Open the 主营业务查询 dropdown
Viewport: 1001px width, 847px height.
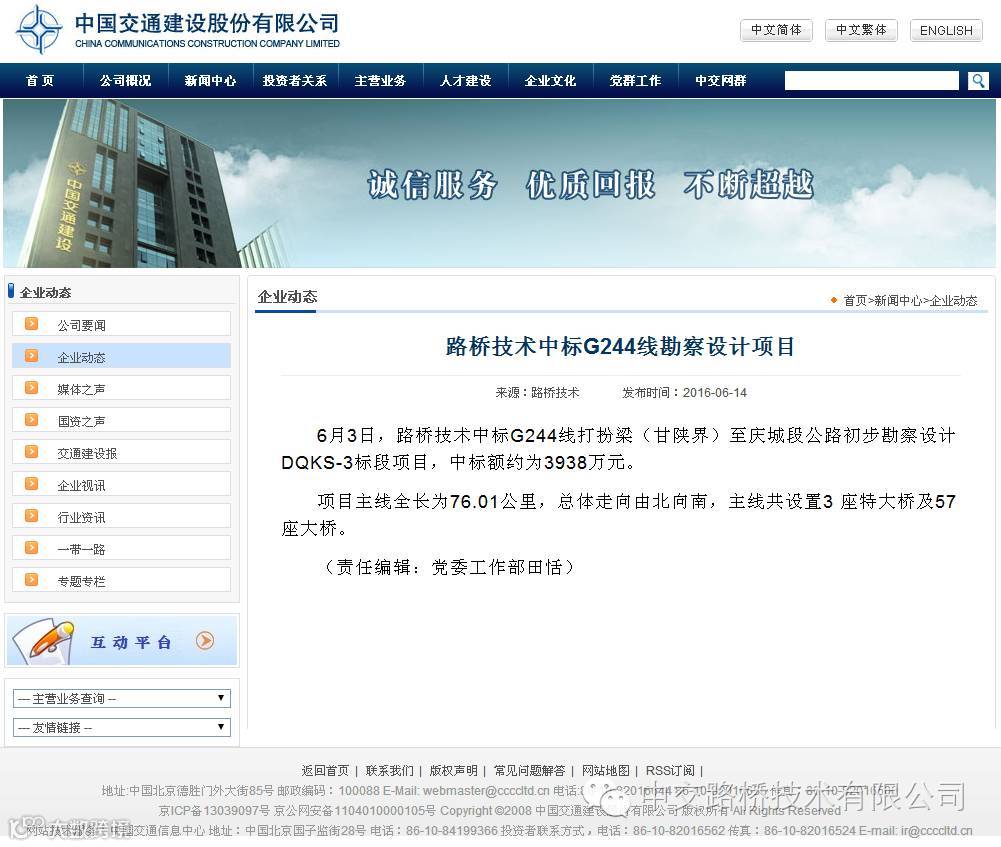(x=122, y=698)
